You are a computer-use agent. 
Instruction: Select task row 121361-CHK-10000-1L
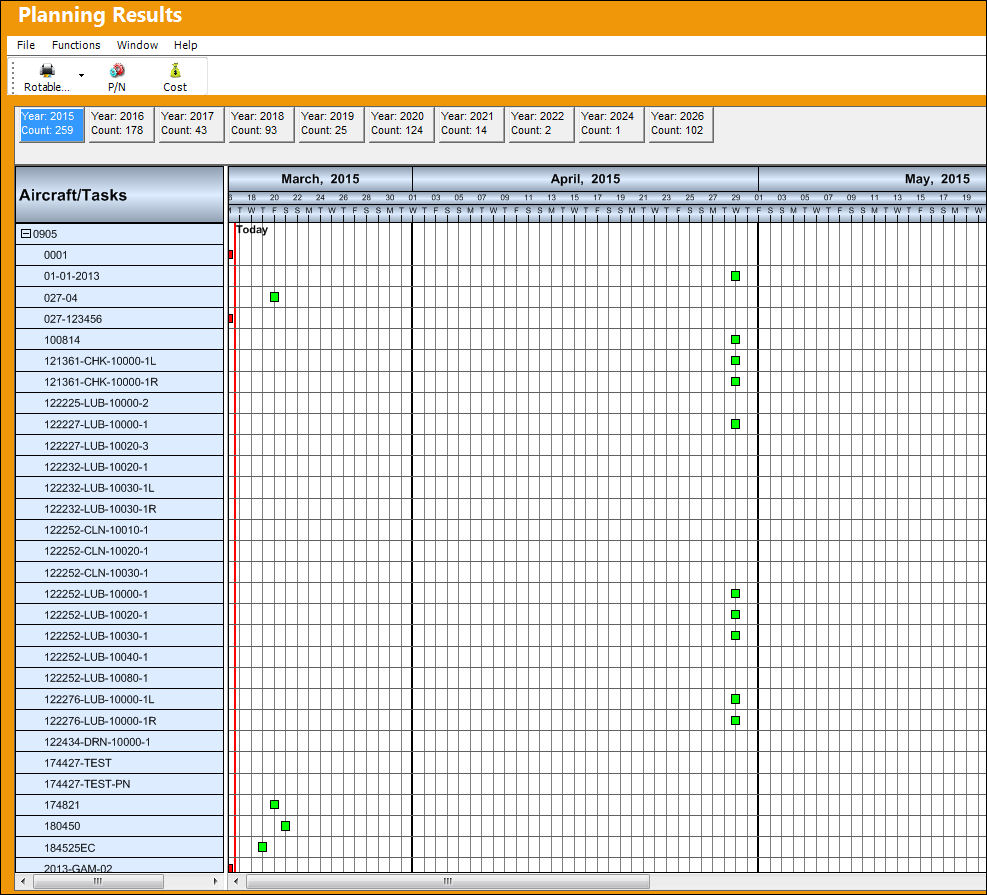click(x=120, y=361)
